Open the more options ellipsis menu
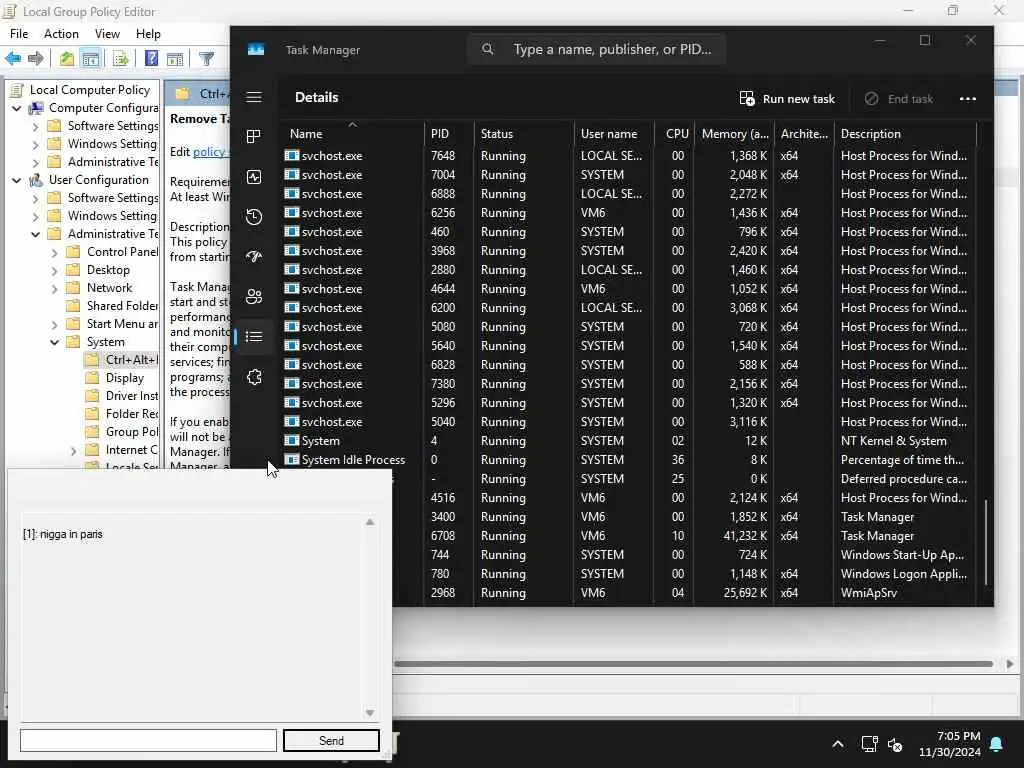 click(968, 99)
